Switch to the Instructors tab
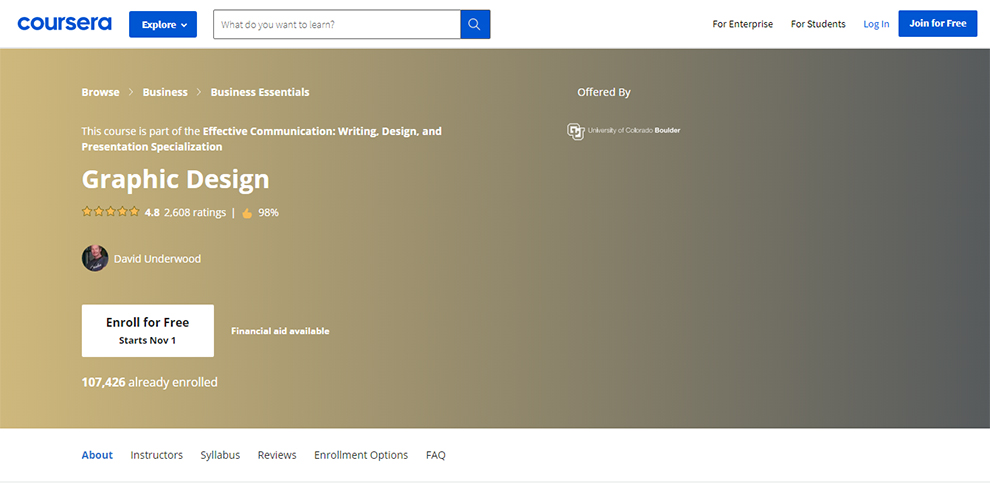Viewport: 990px width, 489px height. coord(157,455)
